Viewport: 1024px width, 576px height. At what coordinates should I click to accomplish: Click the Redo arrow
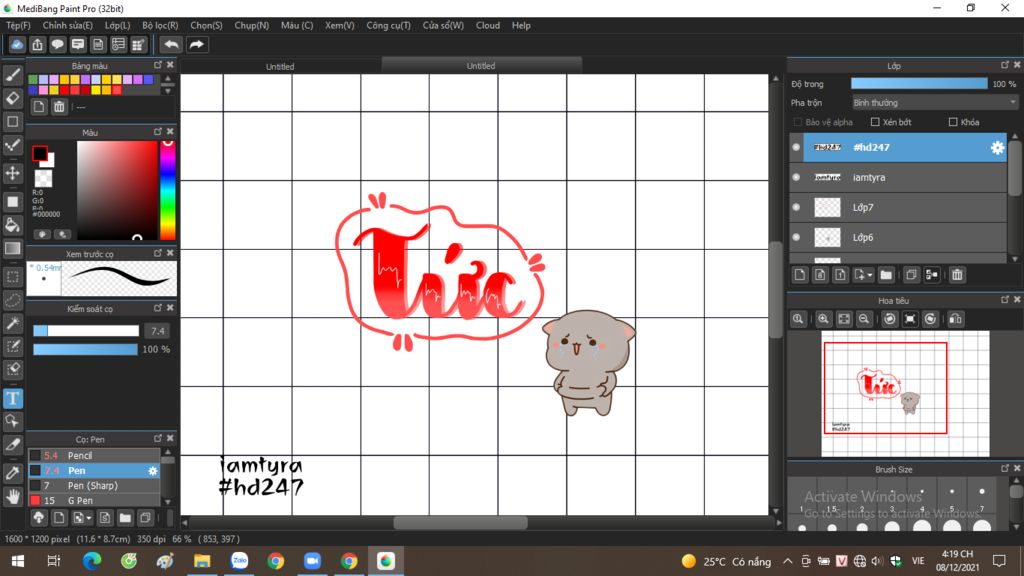tap(196, 44)
